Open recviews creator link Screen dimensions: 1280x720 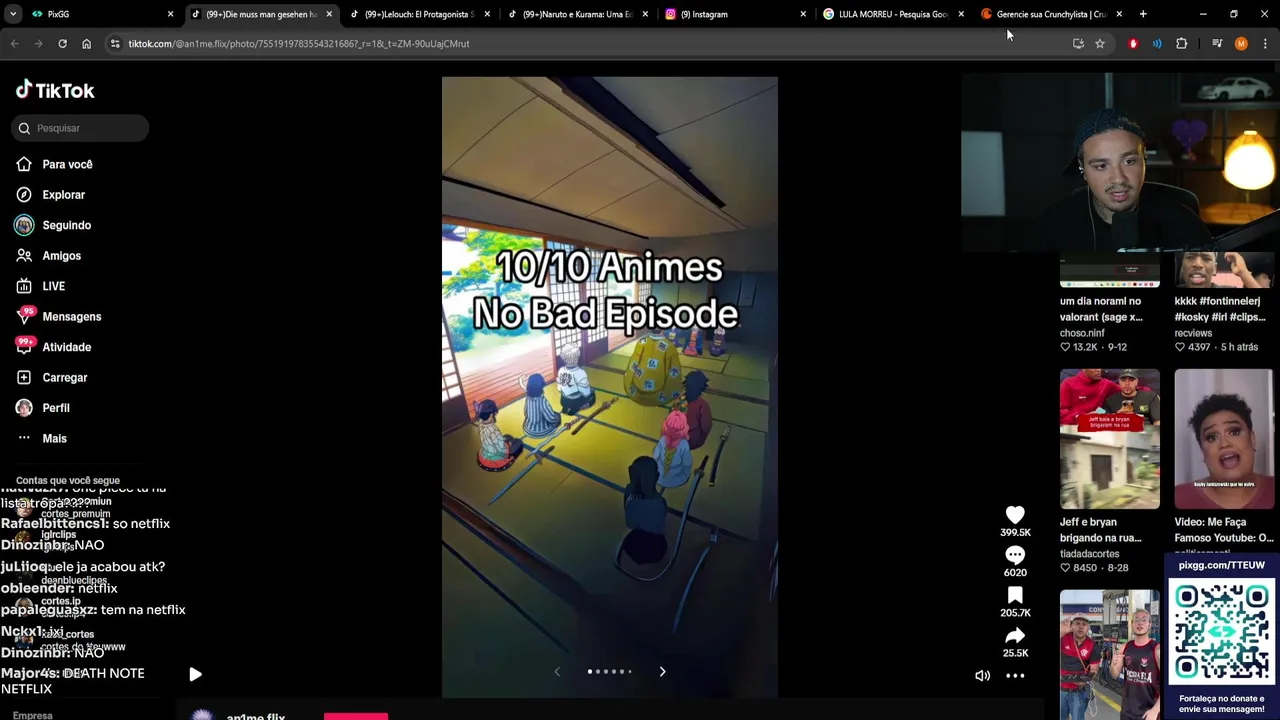tap(1193, 333)
